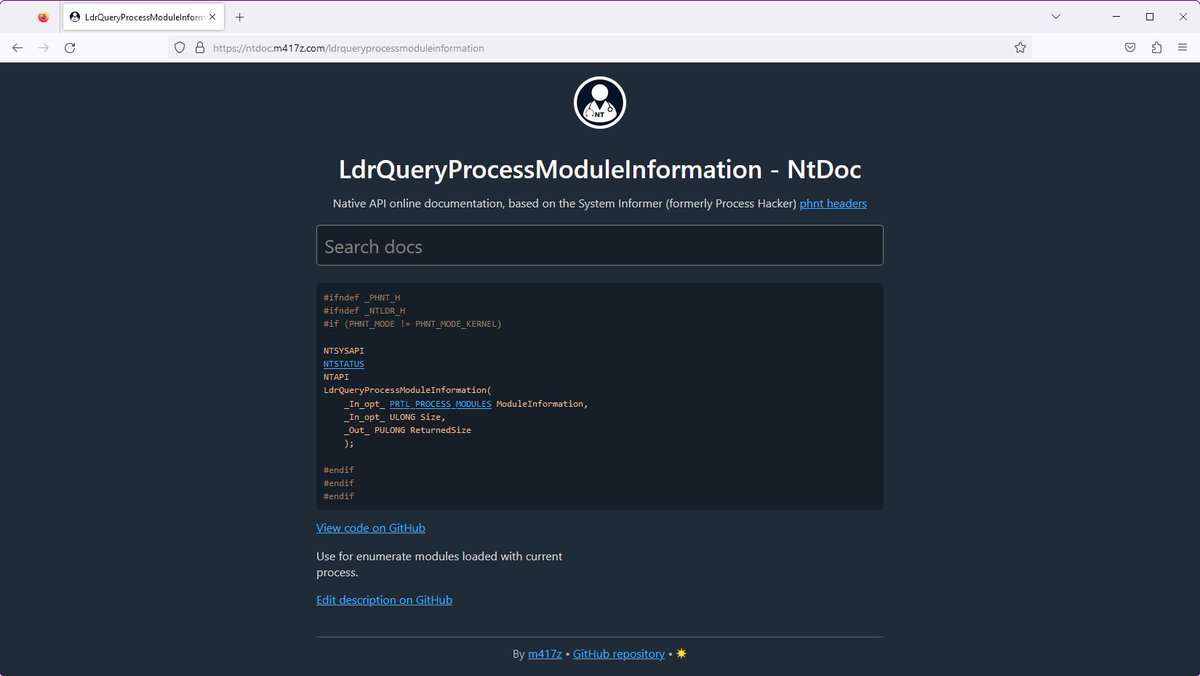Click the '_In_opt_ ULONG Size,' parameter line
1200x676 pixels.
coord(394,417)
